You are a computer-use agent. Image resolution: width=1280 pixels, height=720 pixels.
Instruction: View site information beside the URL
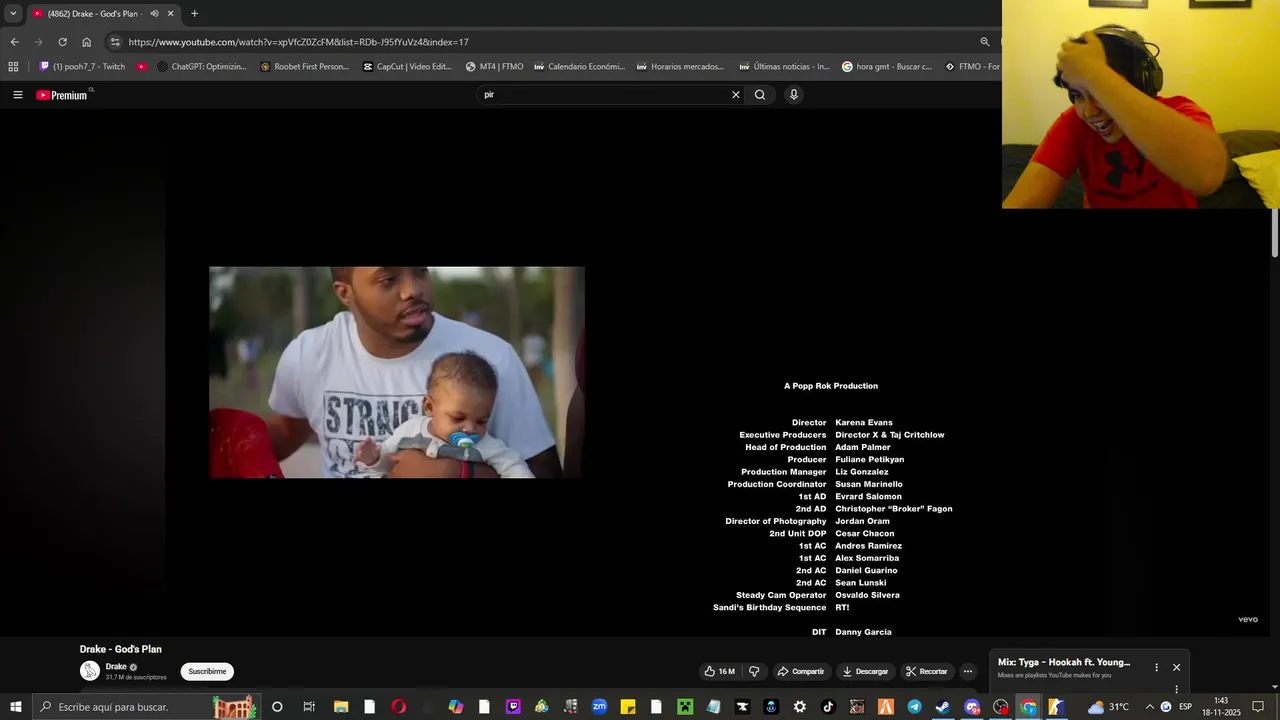point(115,42)
